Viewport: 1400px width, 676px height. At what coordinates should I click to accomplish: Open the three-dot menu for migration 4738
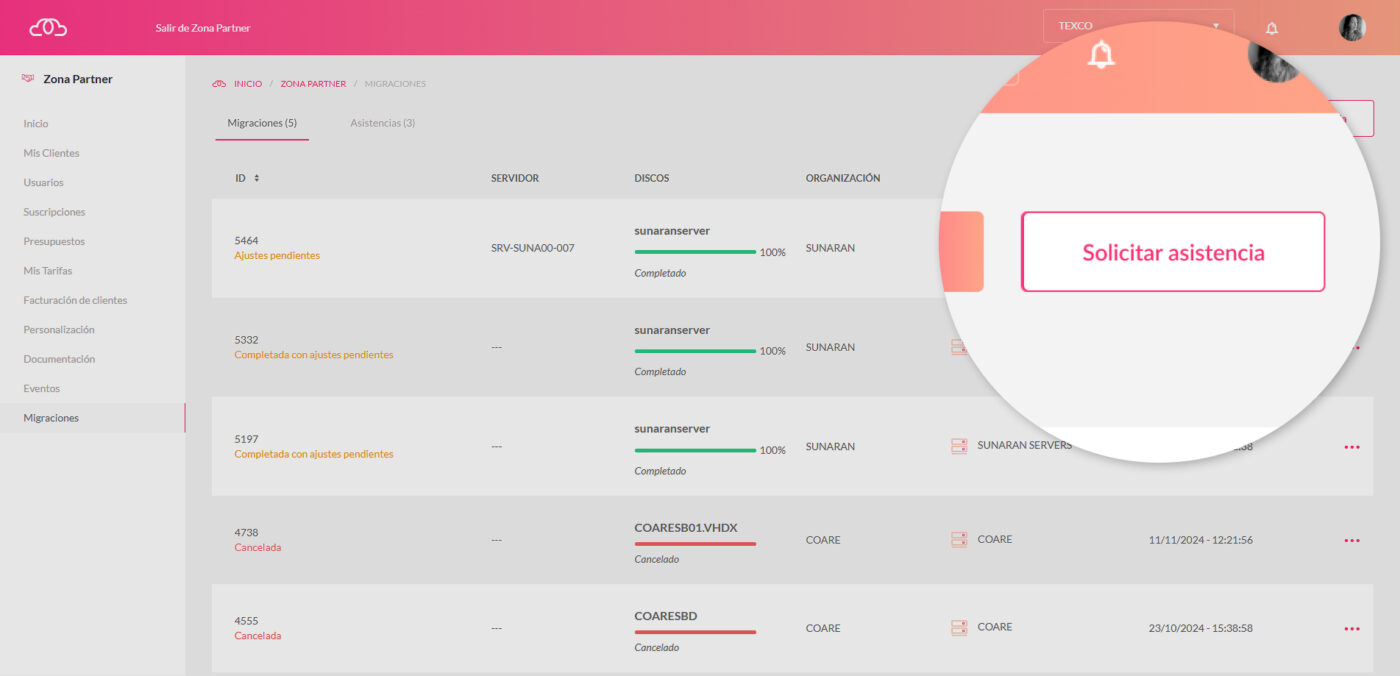pyautogui.click(x=1352, y=540)
